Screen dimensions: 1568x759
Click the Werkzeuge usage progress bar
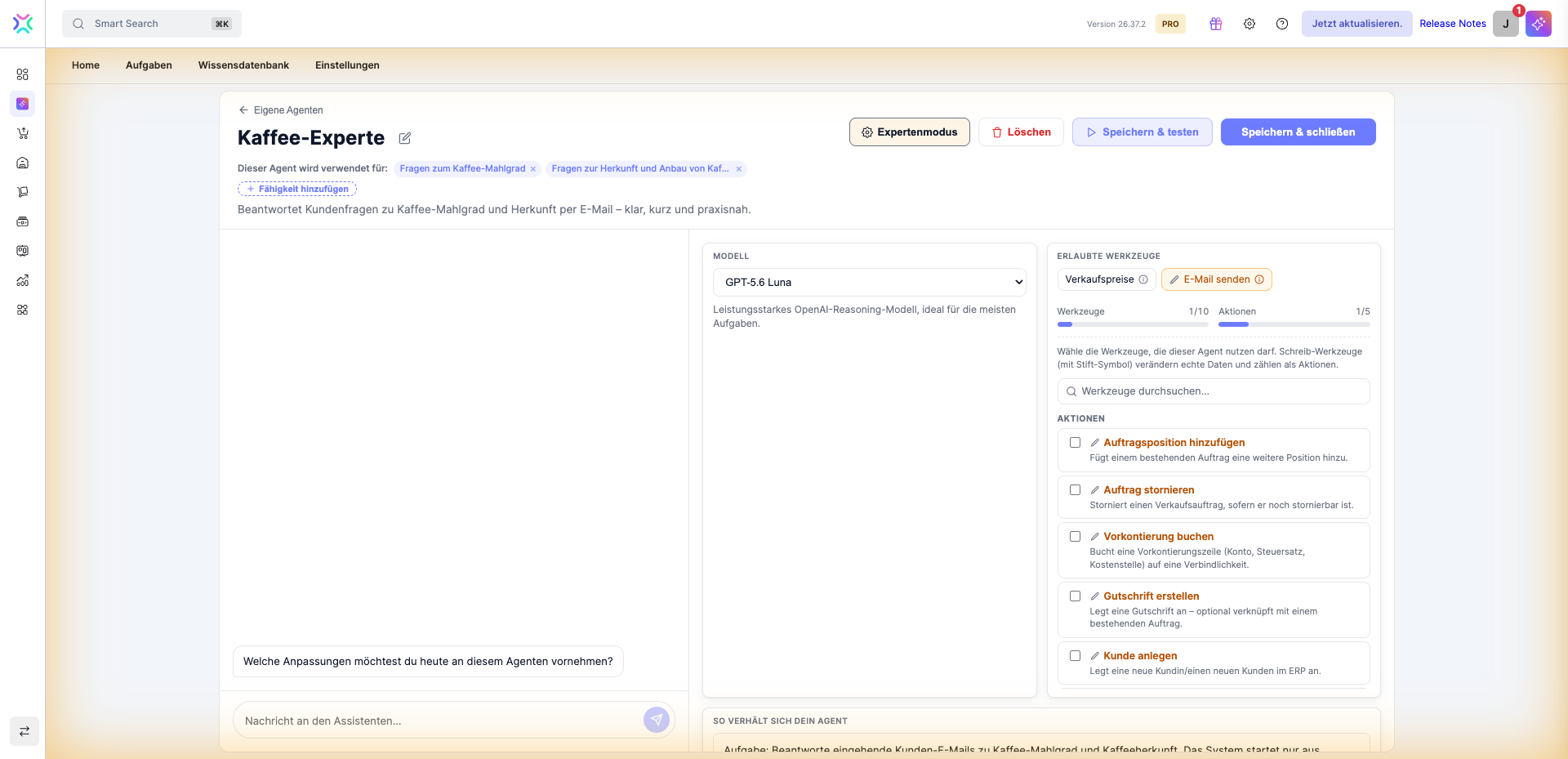[x=1132, y=324]
